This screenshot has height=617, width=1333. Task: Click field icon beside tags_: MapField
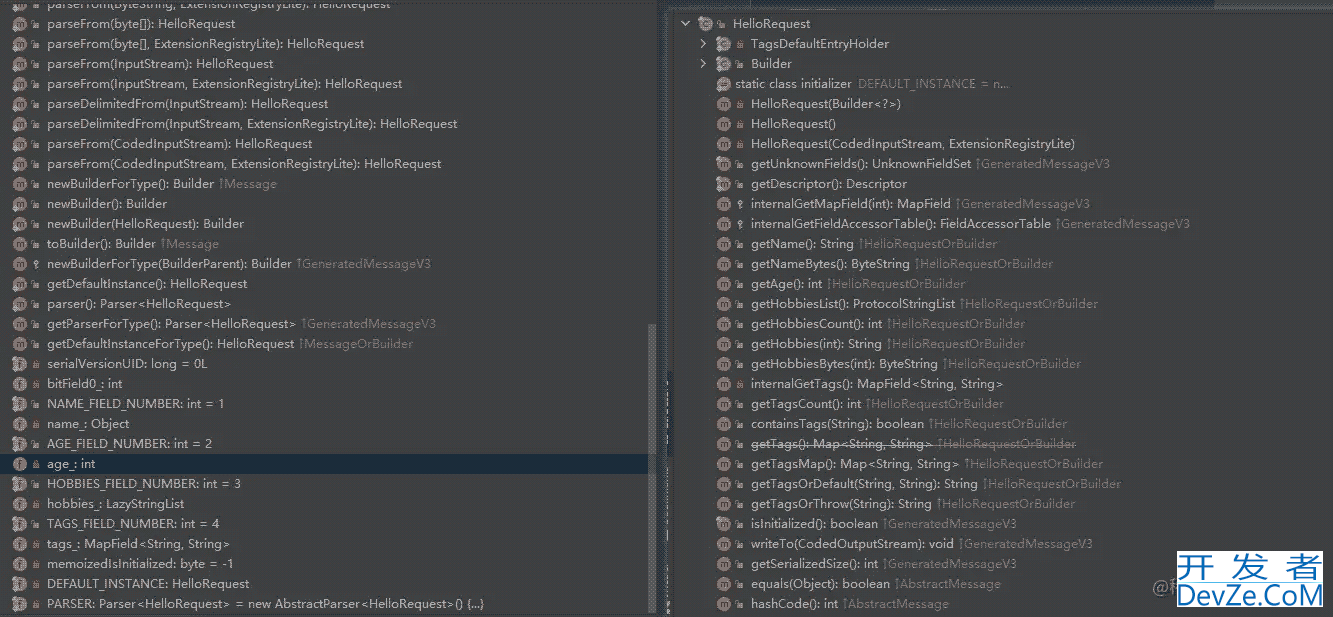tap(20, 543)
